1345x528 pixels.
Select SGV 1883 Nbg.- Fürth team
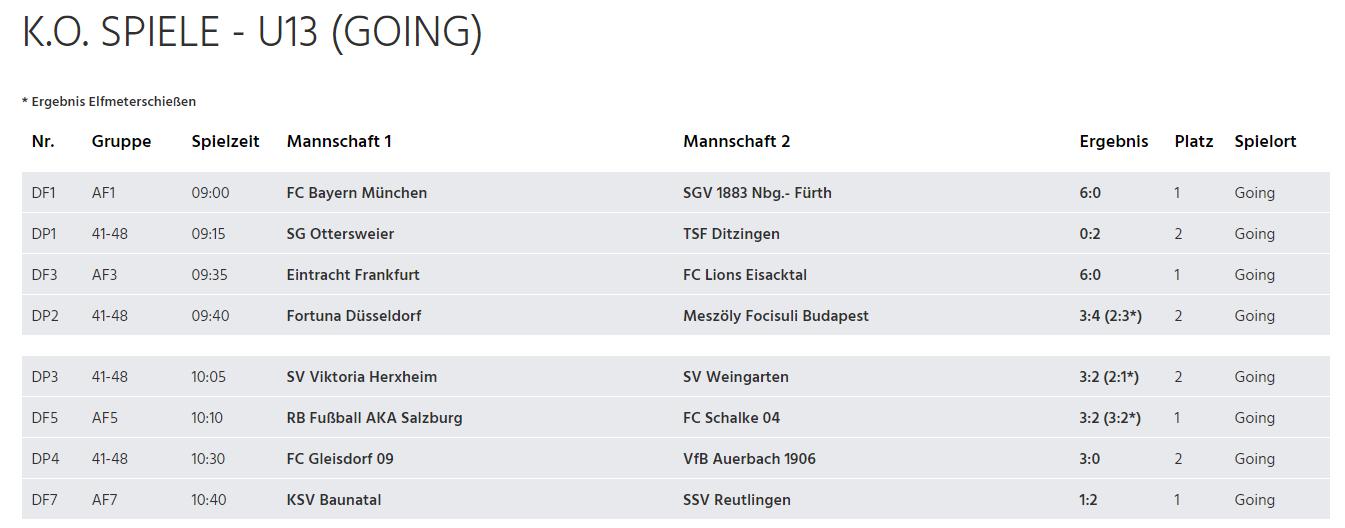757,193
